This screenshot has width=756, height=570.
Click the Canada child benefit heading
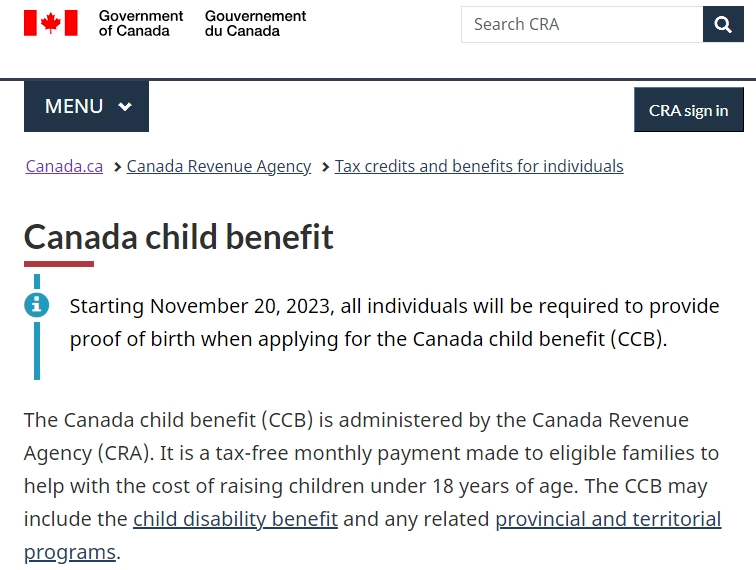[178, 237]
